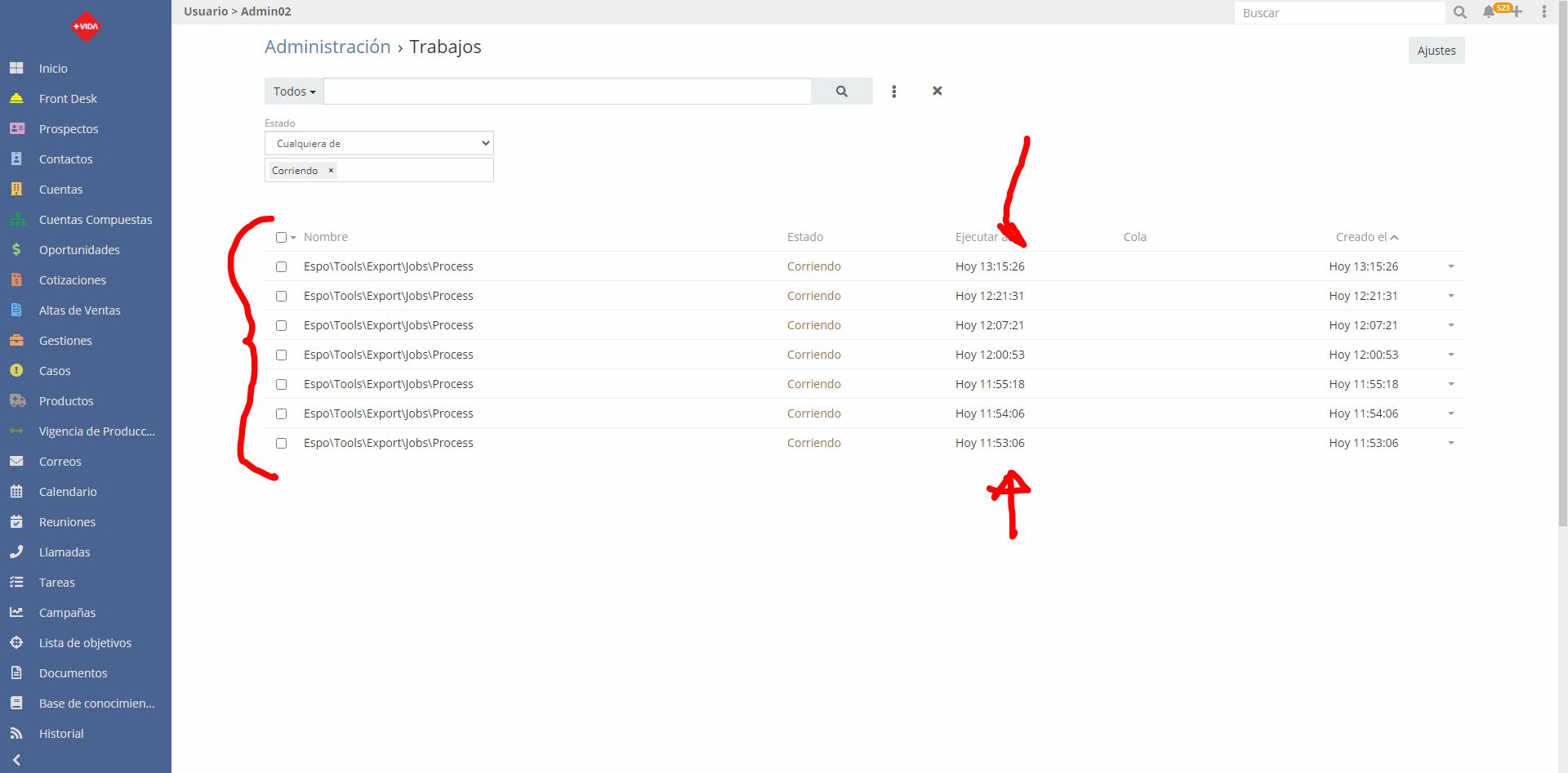Viewport: 1568px width, 773px height.
Task: Open the Campañas chart icon
Action: click(17, 612)
